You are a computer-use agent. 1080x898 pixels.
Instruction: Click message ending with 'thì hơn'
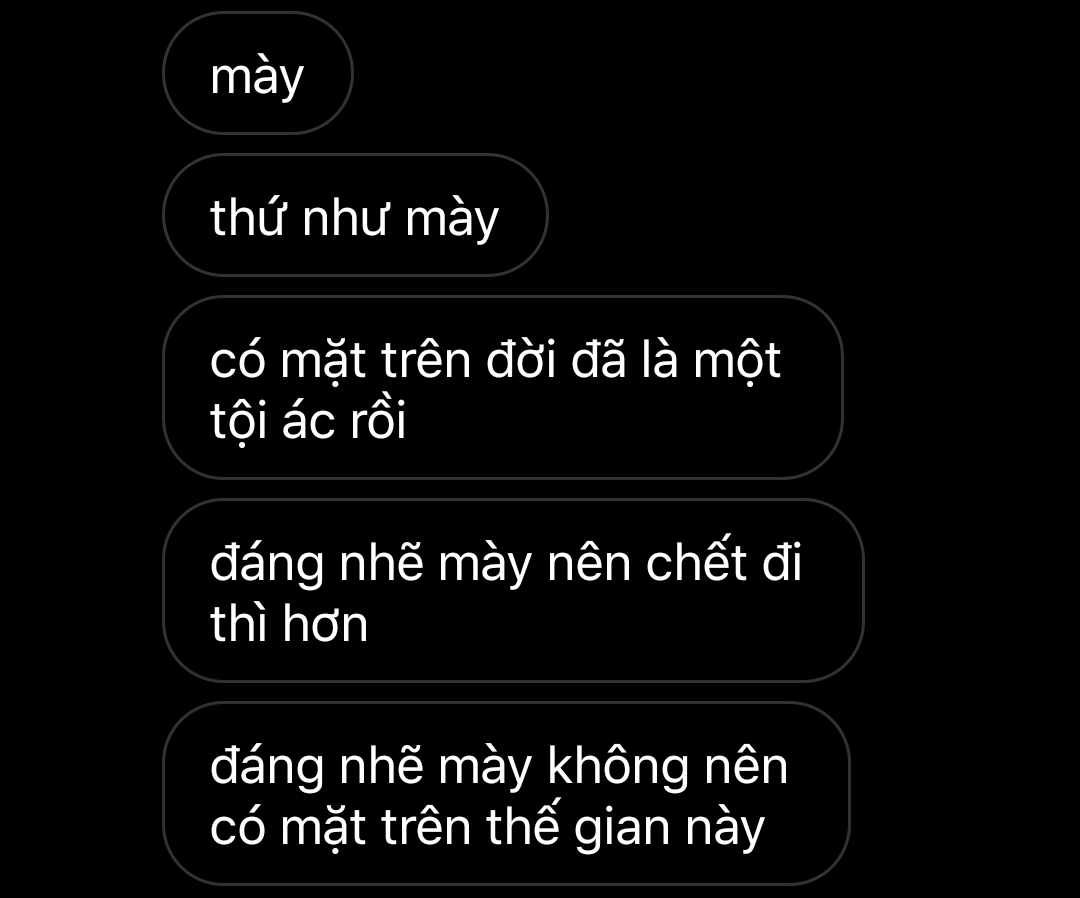(x=513, y=591)
